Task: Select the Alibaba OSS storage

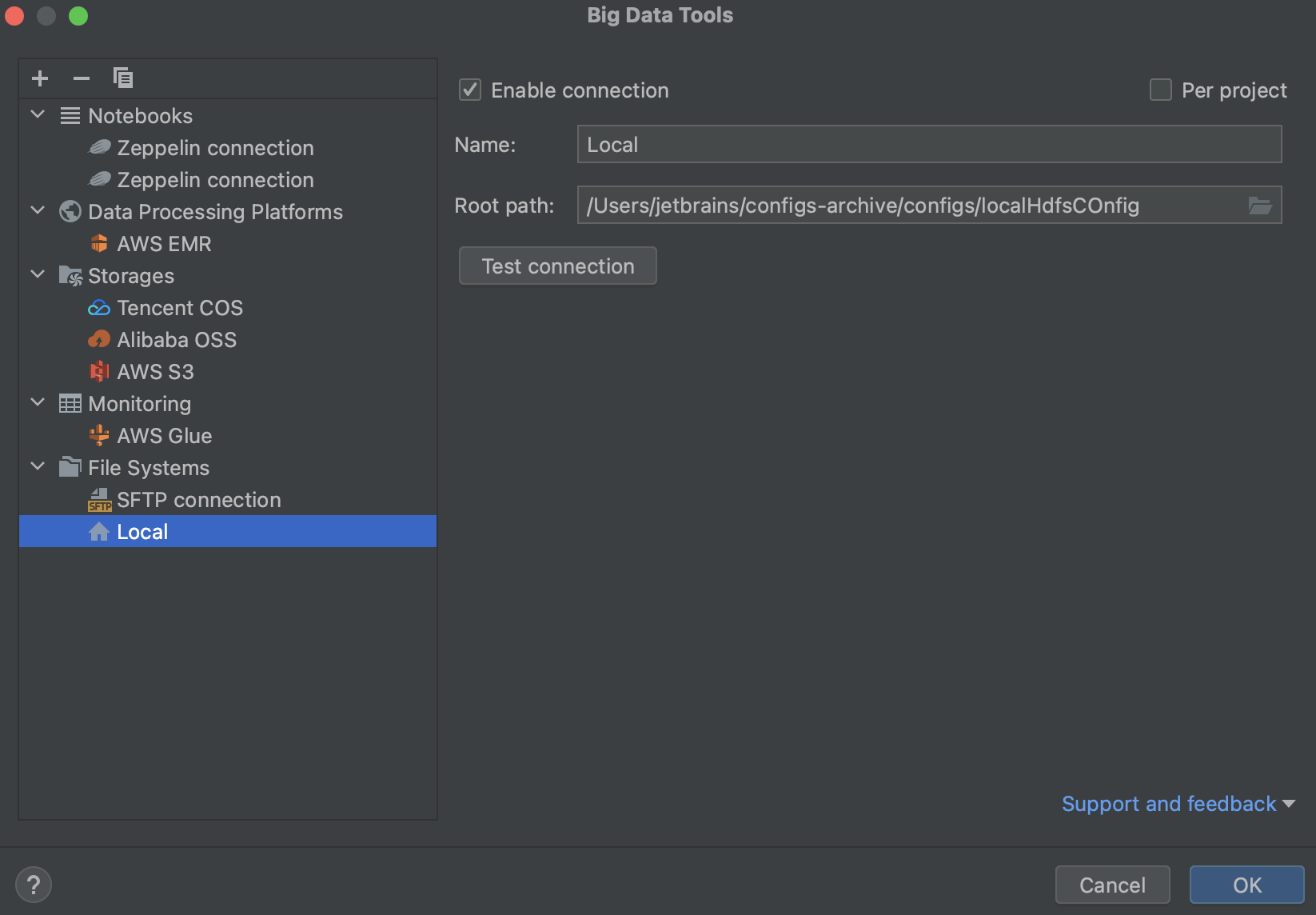Action: (x=176, y=339)
